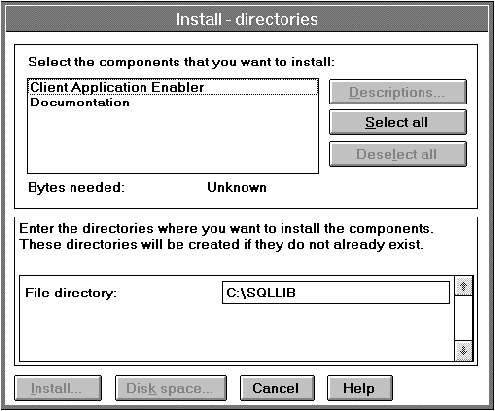
Task: Select the Documentation component
Action: click(x=80, y=102)
